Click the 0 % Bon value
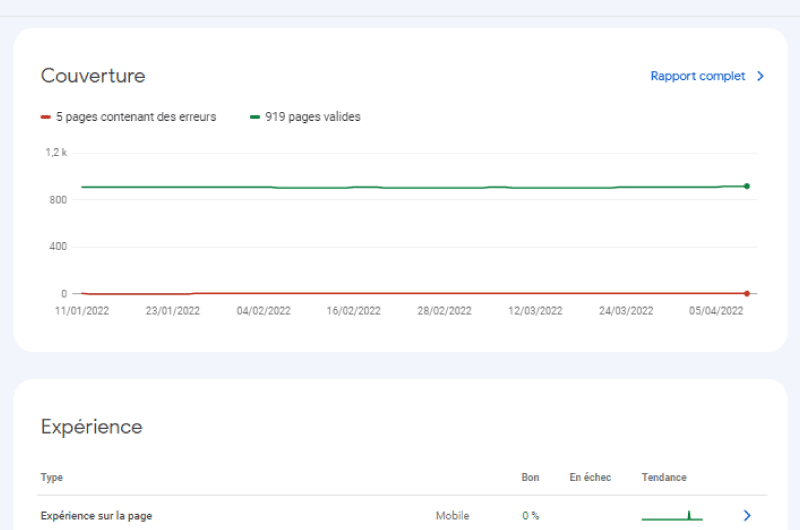 pyautogui.click(x=531, y=516)
